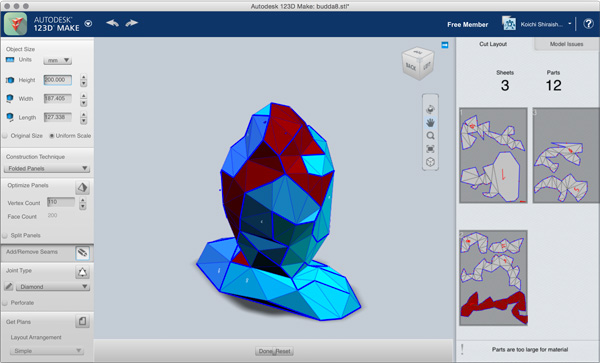This screenshot has height=363, width=600.
Task: Enable the Split Panels checkbox
Action: (x=5, y=235)
